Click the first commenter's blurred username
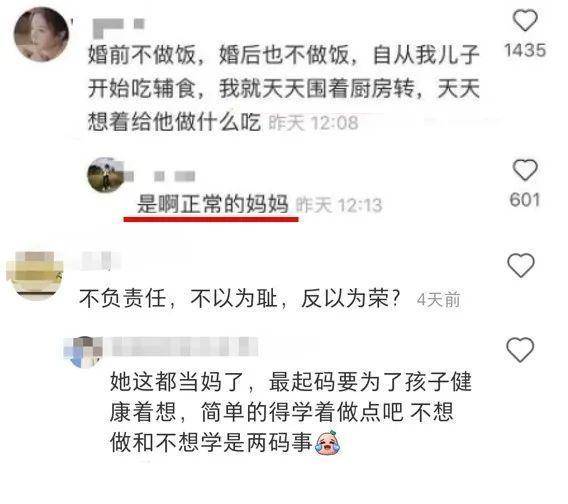 119,28
